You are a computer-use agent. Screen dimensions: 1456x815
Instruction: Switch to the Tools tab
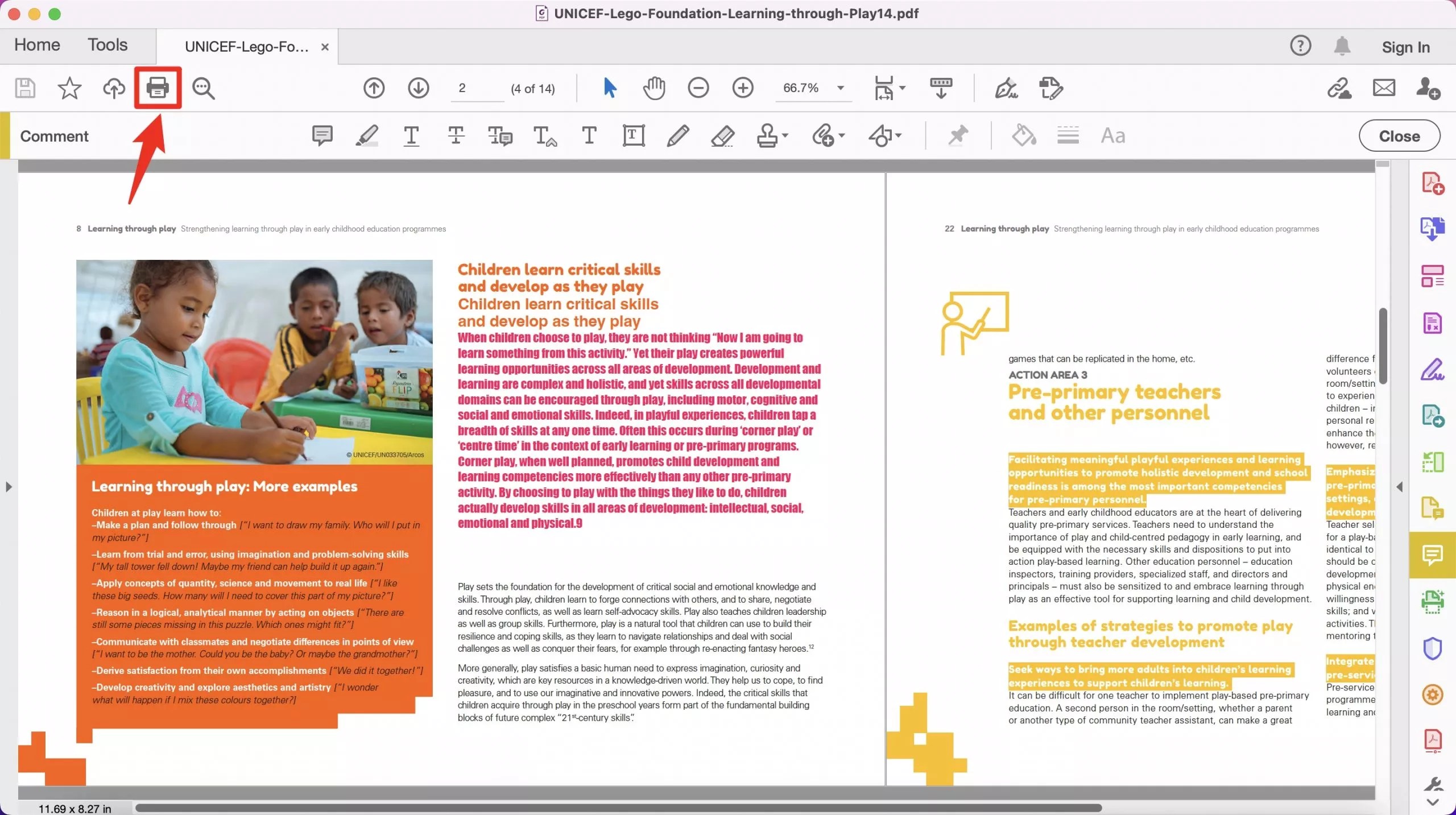[x=107, y=44]
